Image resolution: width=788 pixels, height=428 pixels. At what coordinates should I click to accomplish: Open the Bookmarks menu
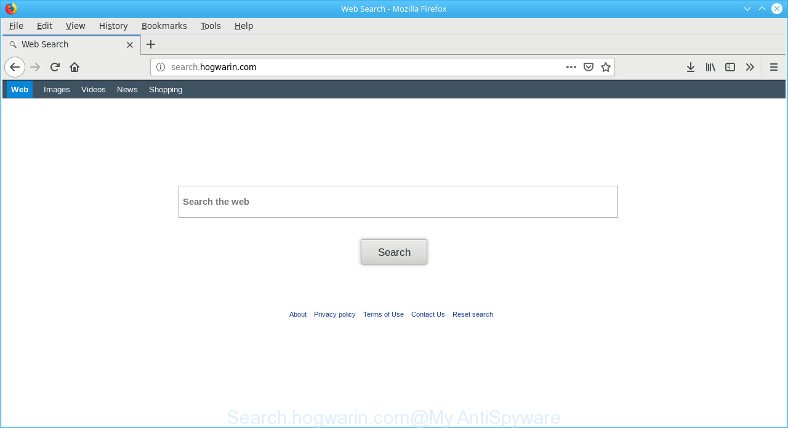[x=164, y=26]
